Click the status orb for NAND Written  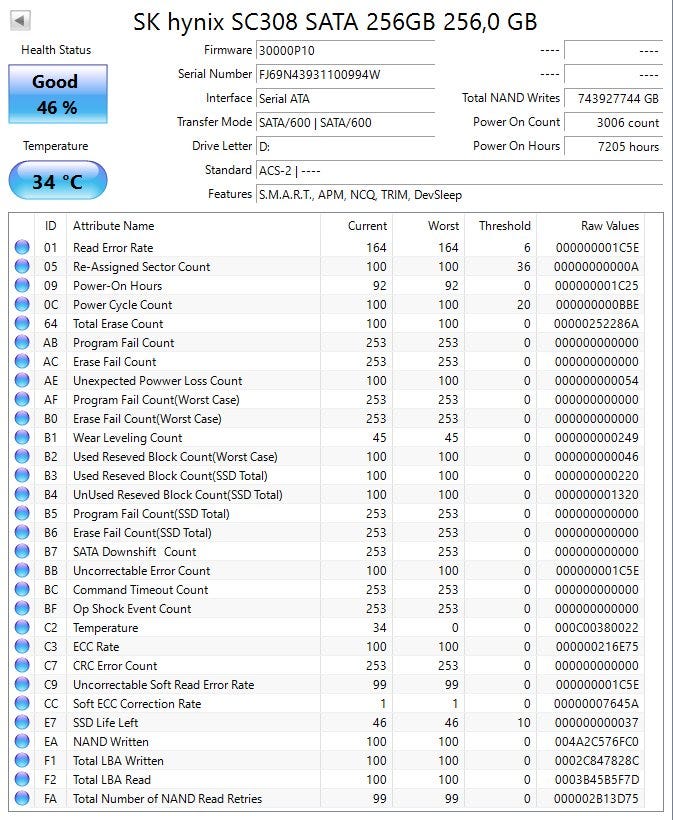point(22,742)
